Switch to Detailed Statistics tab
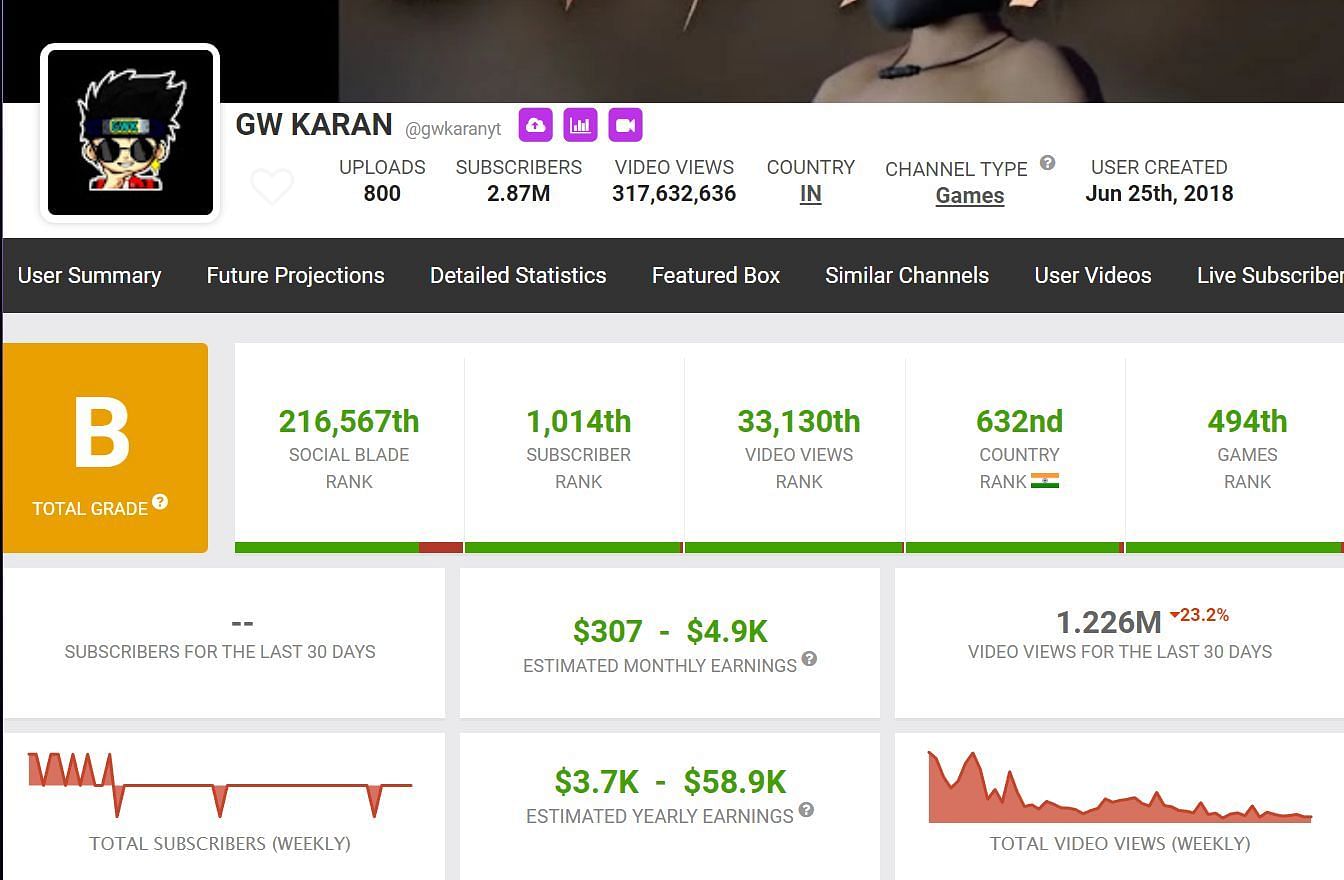 [x=518, y=275]
